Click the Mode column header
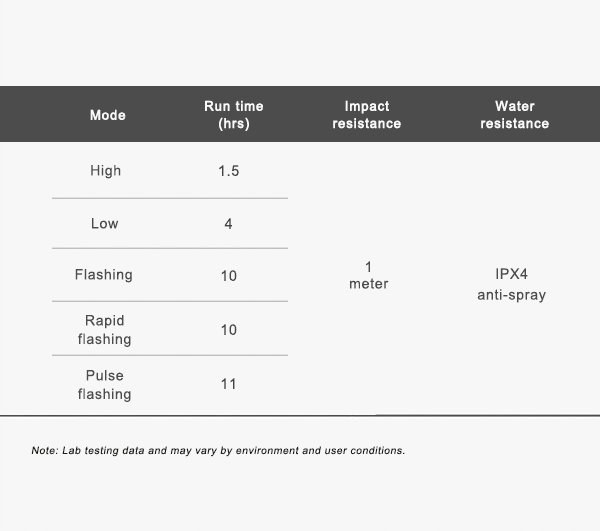 click(x=108, y=115)
